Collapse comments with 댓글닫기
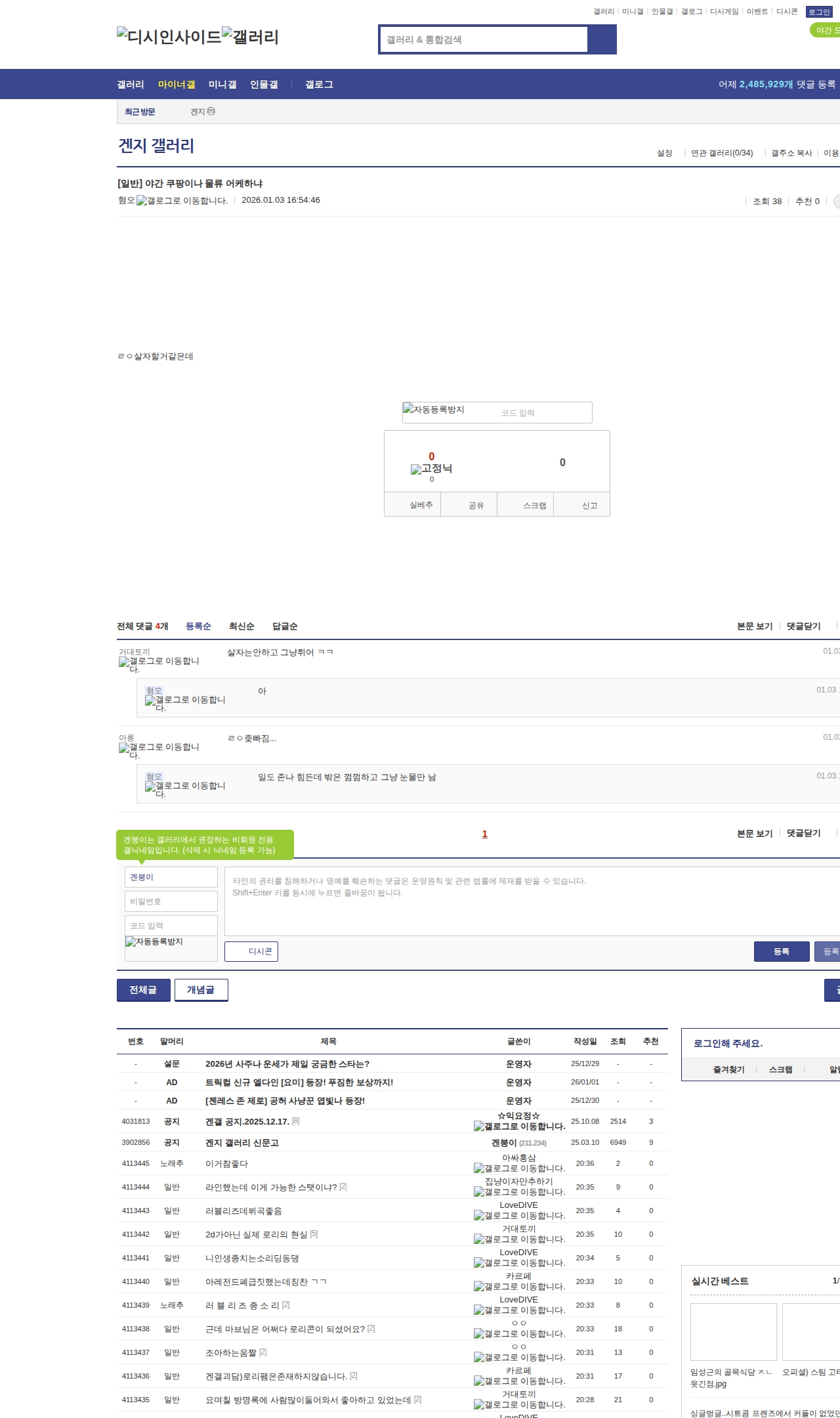The width and height of the screenshot is (840, 1418). point(804,626)
